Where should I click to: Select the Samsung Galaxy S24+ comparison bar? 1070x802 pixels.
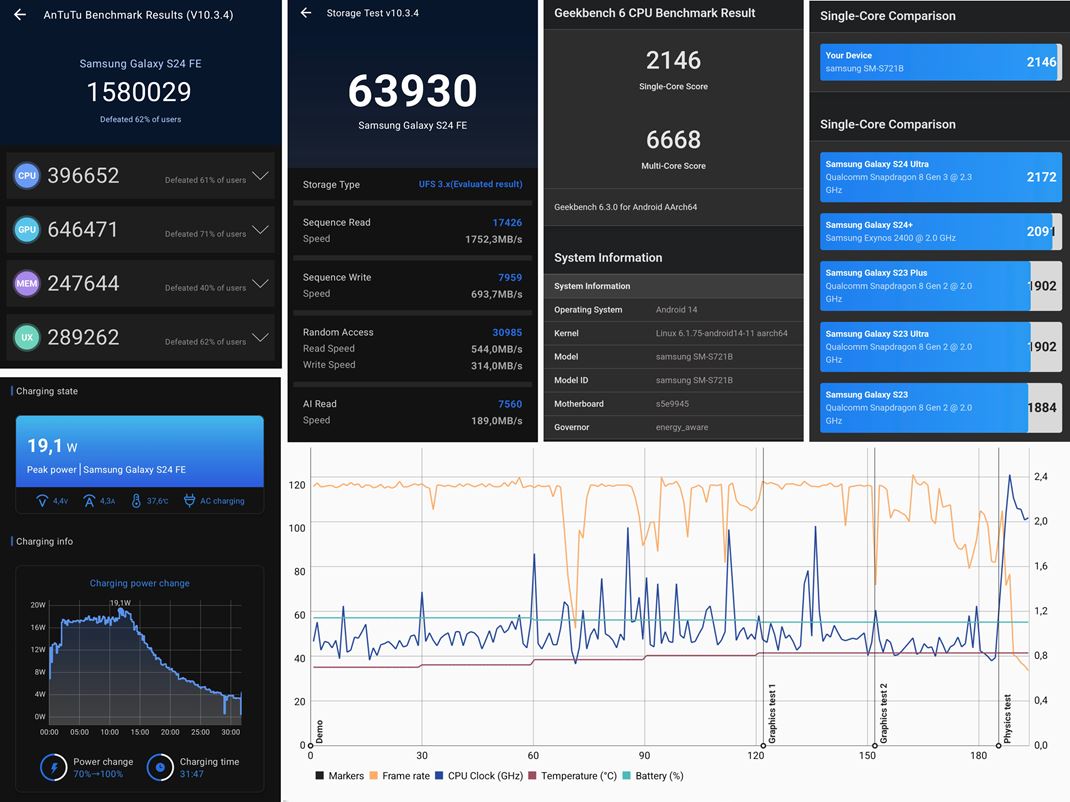(940, 231)
